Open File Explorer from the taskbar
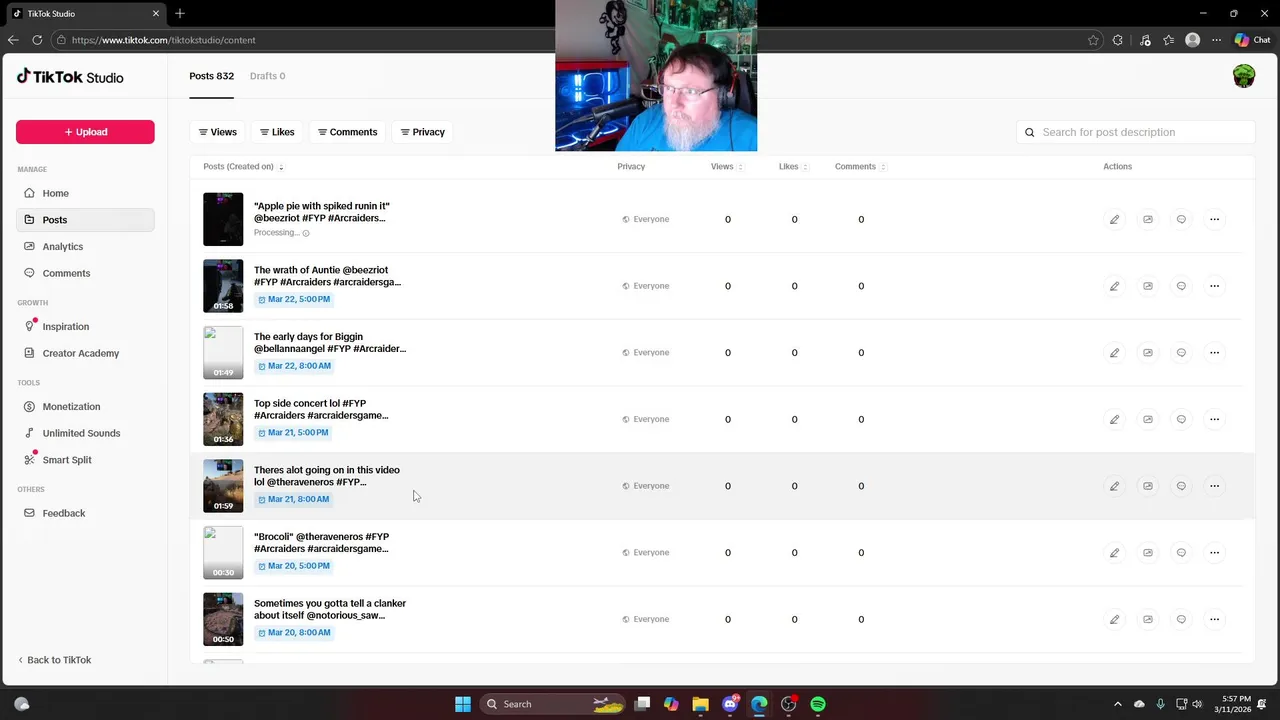 click(700, 704)
